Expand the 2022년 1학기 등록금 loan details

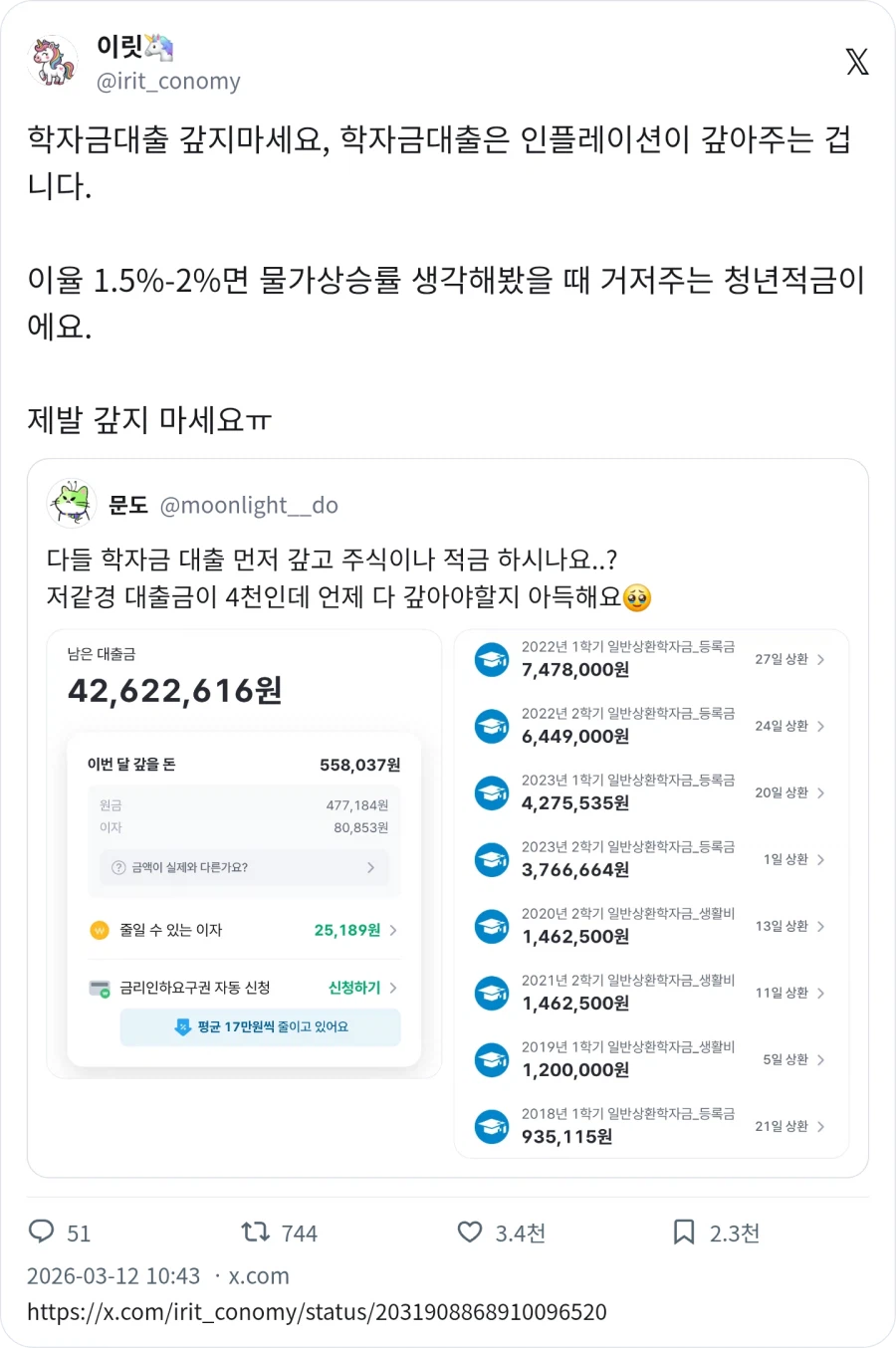tap(820, 659)
